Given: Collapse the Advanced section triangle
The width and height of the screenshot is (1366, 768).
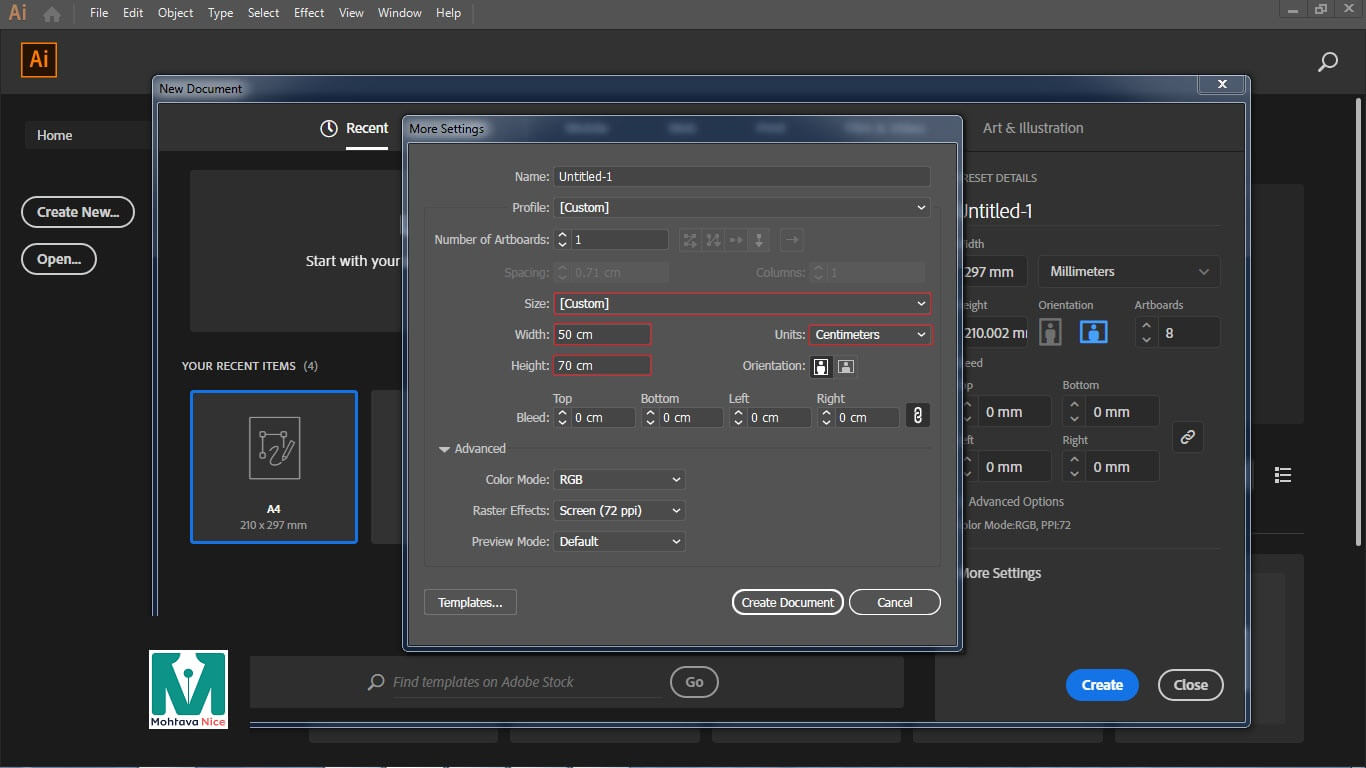Looking at the screenshot, I should (444, 449).
